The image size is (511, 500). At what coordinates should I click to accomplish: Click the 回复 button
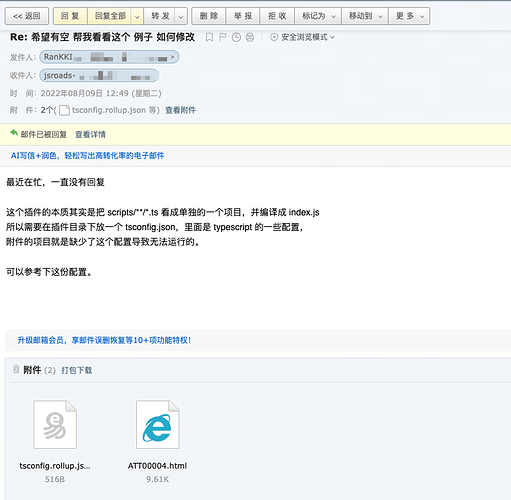coord(70,16)
